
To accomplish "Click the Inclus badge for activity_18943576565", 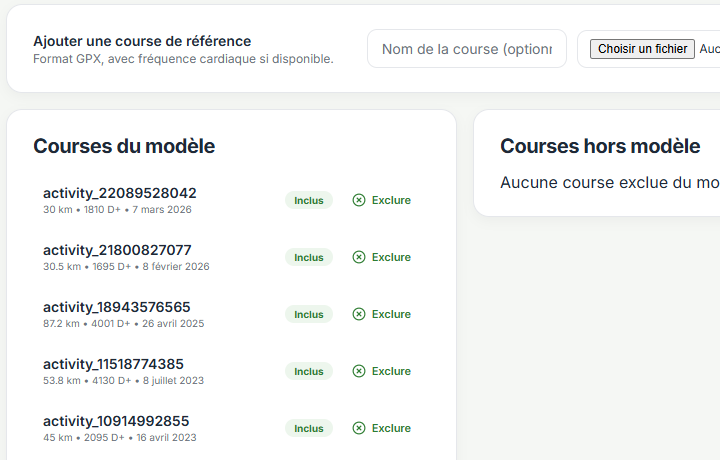I will click(309, 314).
